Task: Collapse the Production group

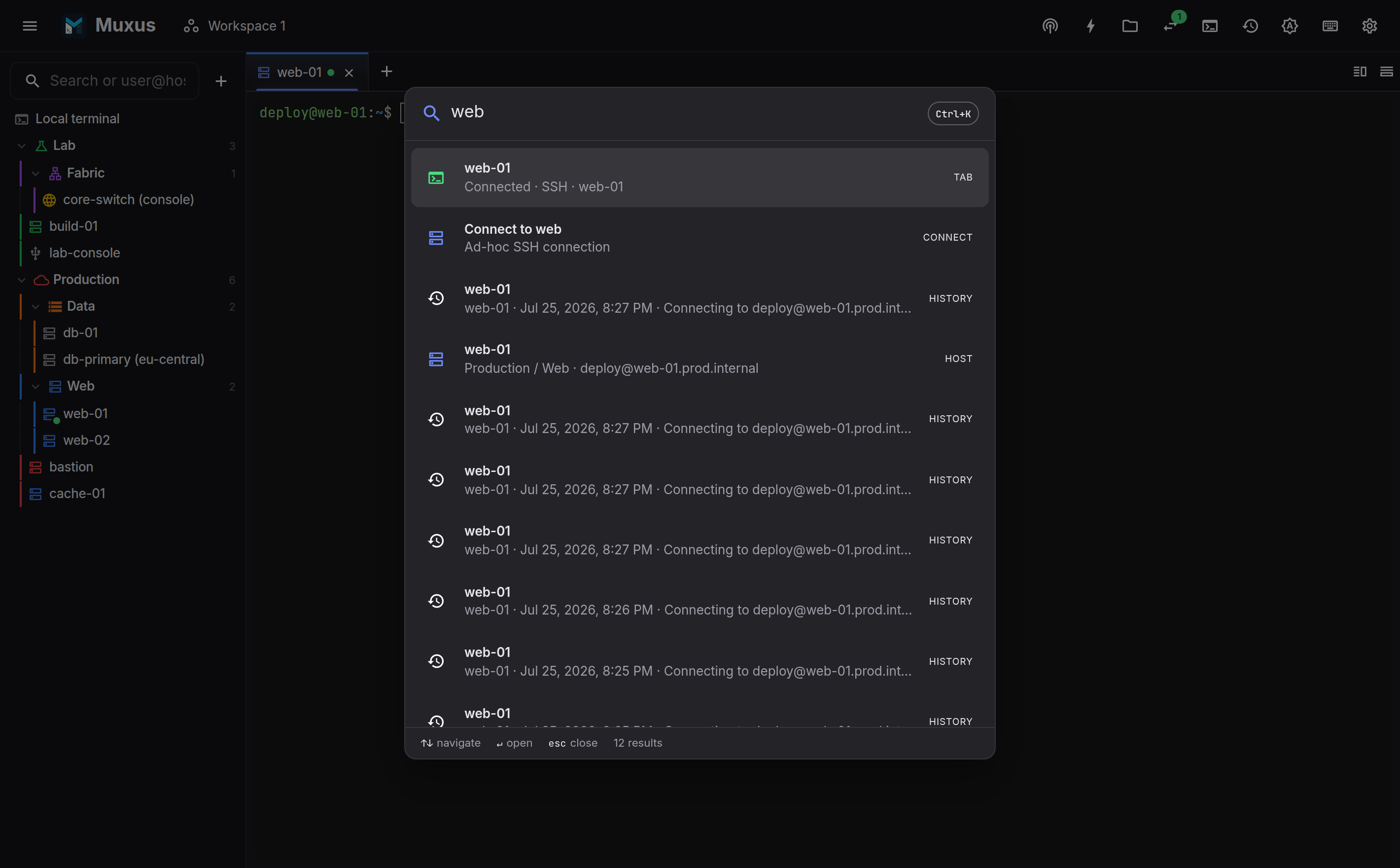Action: 22,280
